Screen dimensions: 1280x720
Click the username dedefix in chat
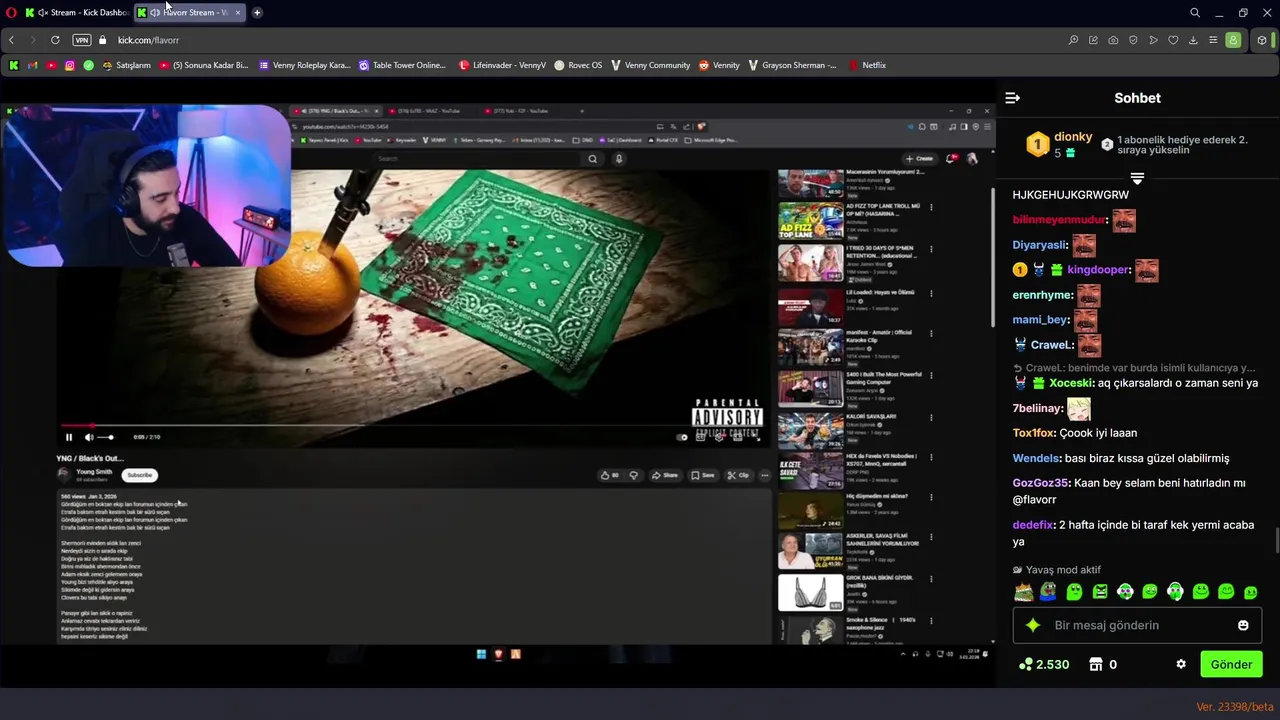pyautogui.click(x=1033, y=525)
